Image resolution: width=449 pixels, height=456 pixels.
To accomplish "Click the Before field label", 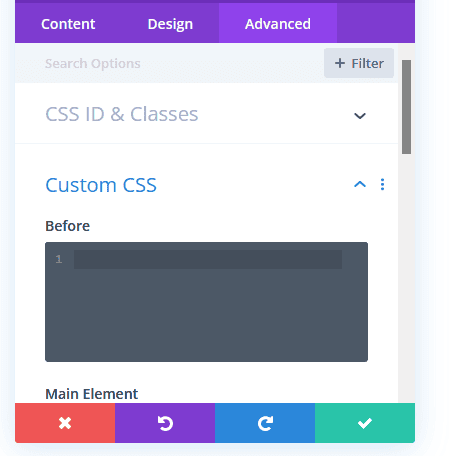I will point(68,226).
